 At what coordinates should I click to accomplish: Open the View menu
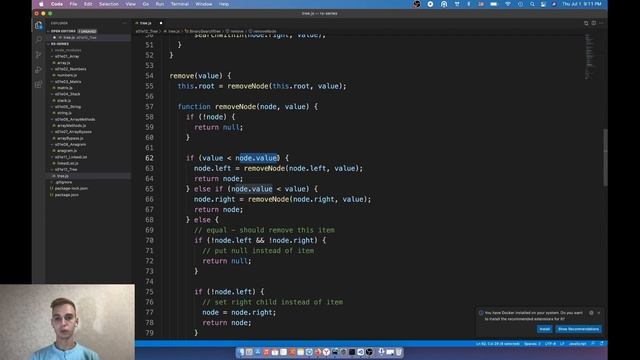(x=131, y=4)
